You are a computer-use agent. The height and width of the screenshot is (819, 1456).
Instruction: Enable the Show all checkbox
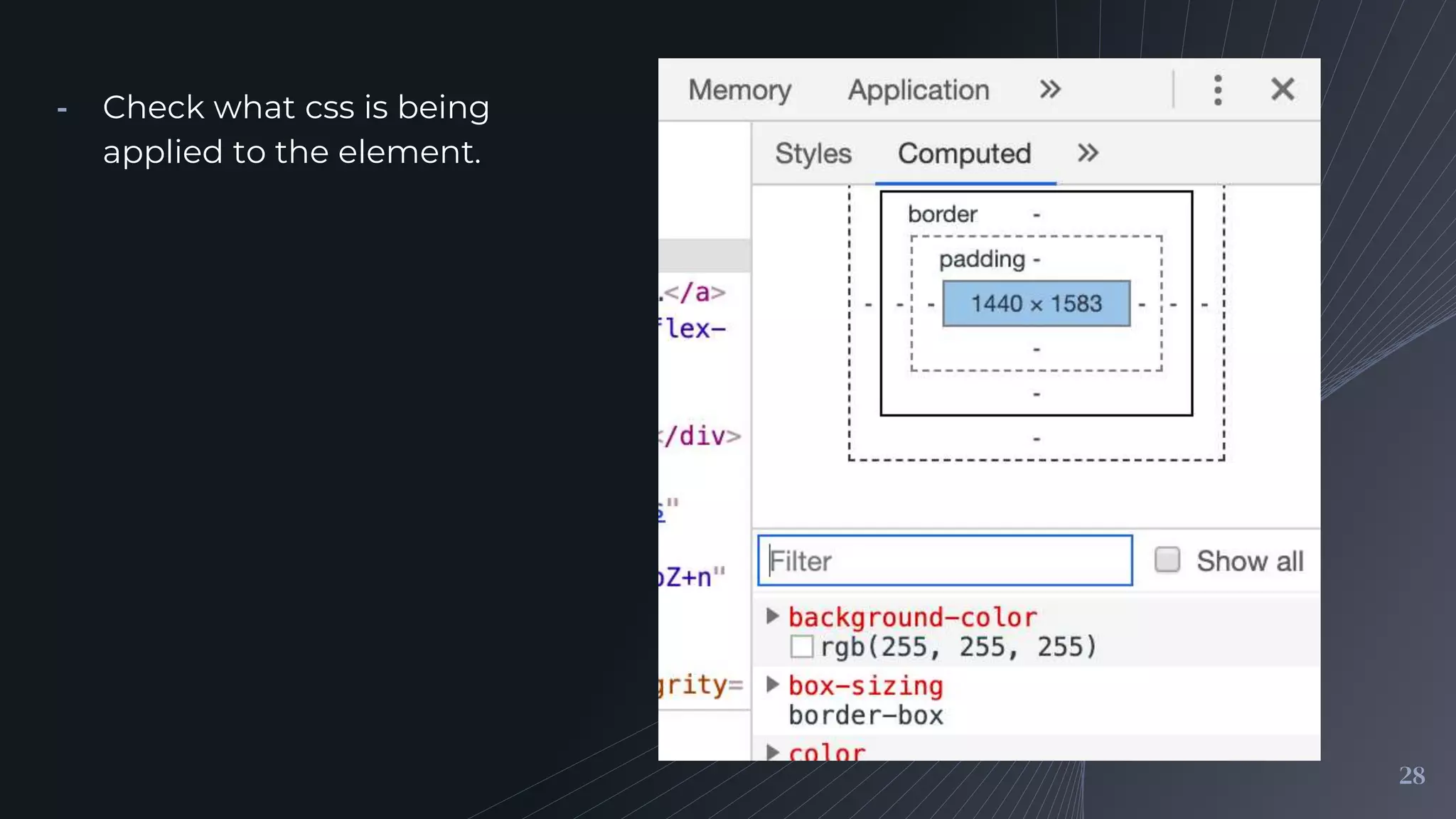tap(1167, 560)
